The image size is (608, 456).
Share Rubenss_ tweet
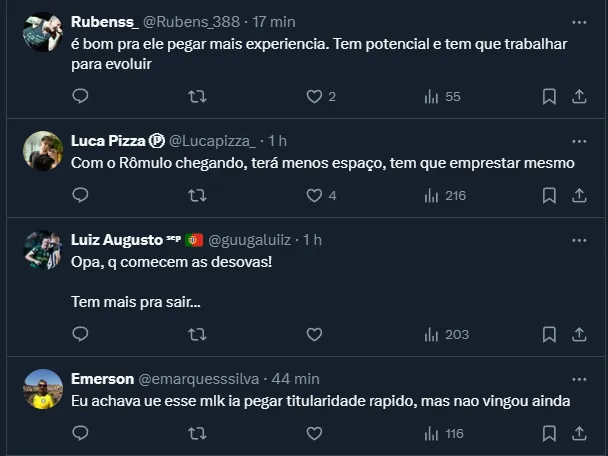579,96
